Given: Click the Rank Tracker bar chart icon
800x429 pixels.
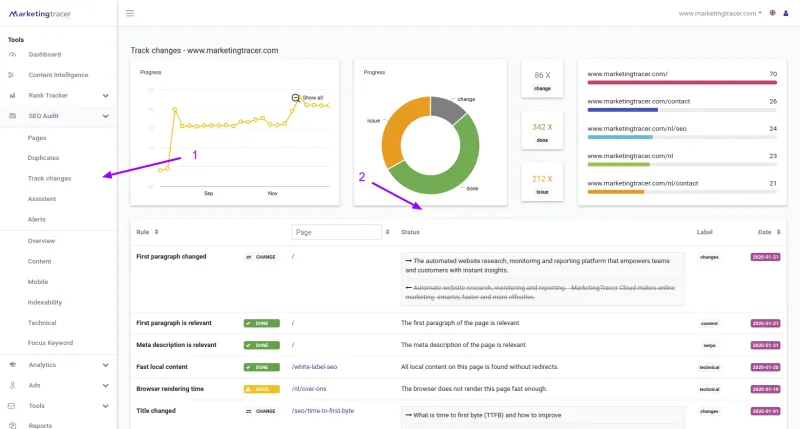Looking at the screenshot, I should [x=13, y=95].
